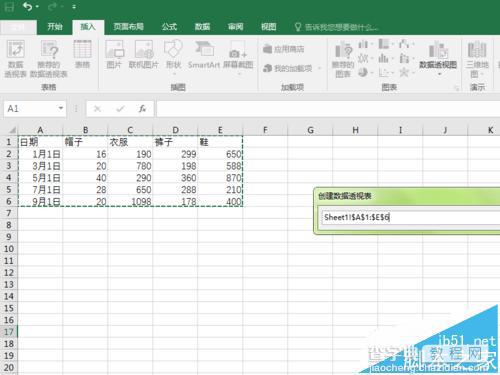Click the Select All corner triangle

(x=12, y=130)
